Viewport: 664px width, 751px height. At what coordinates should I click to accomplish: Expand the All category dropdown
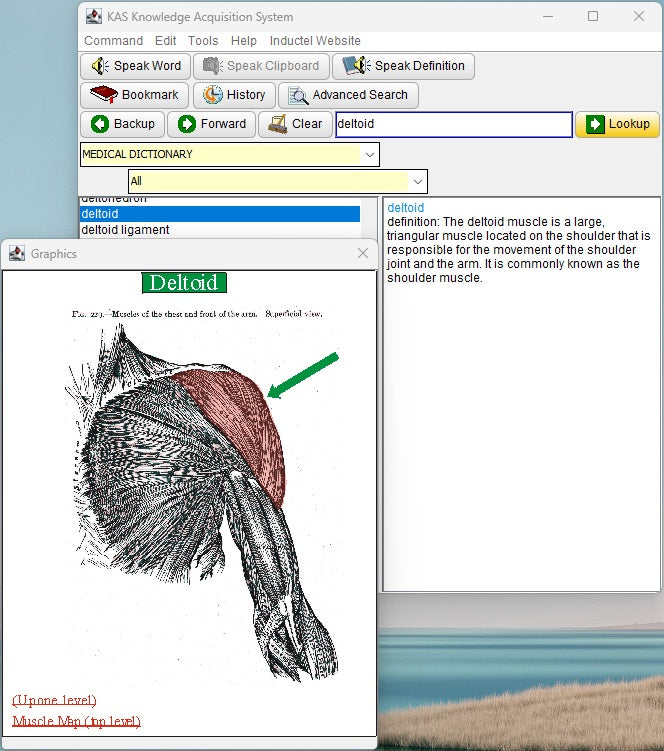(x=417, y=181)
